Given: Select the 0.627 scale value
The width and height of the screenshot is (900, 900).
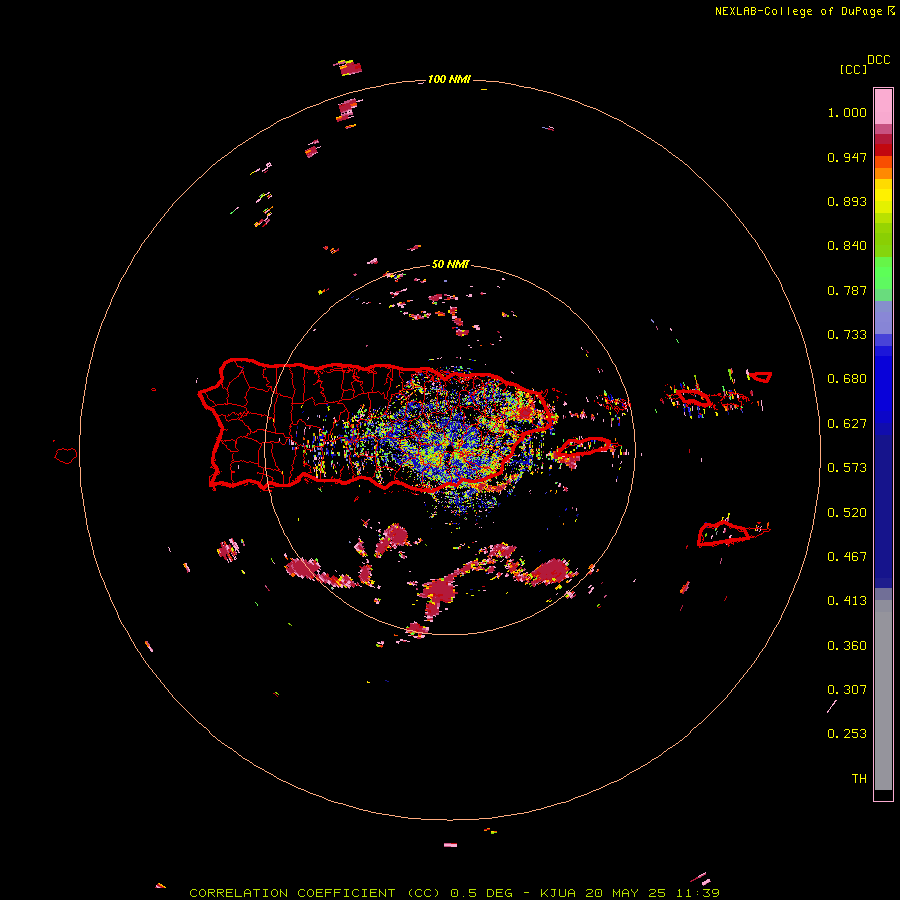Looking at the screenshot, I should tap(847, 424).
